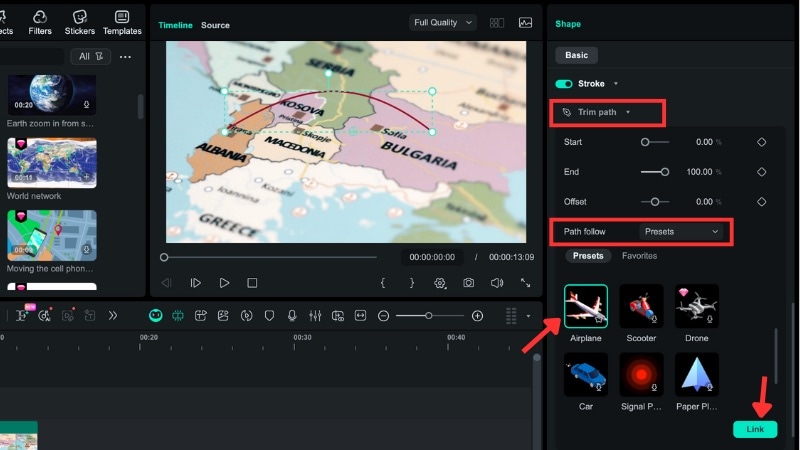Open the Filters panel
The image size is (800, 450).
(40, 23)
